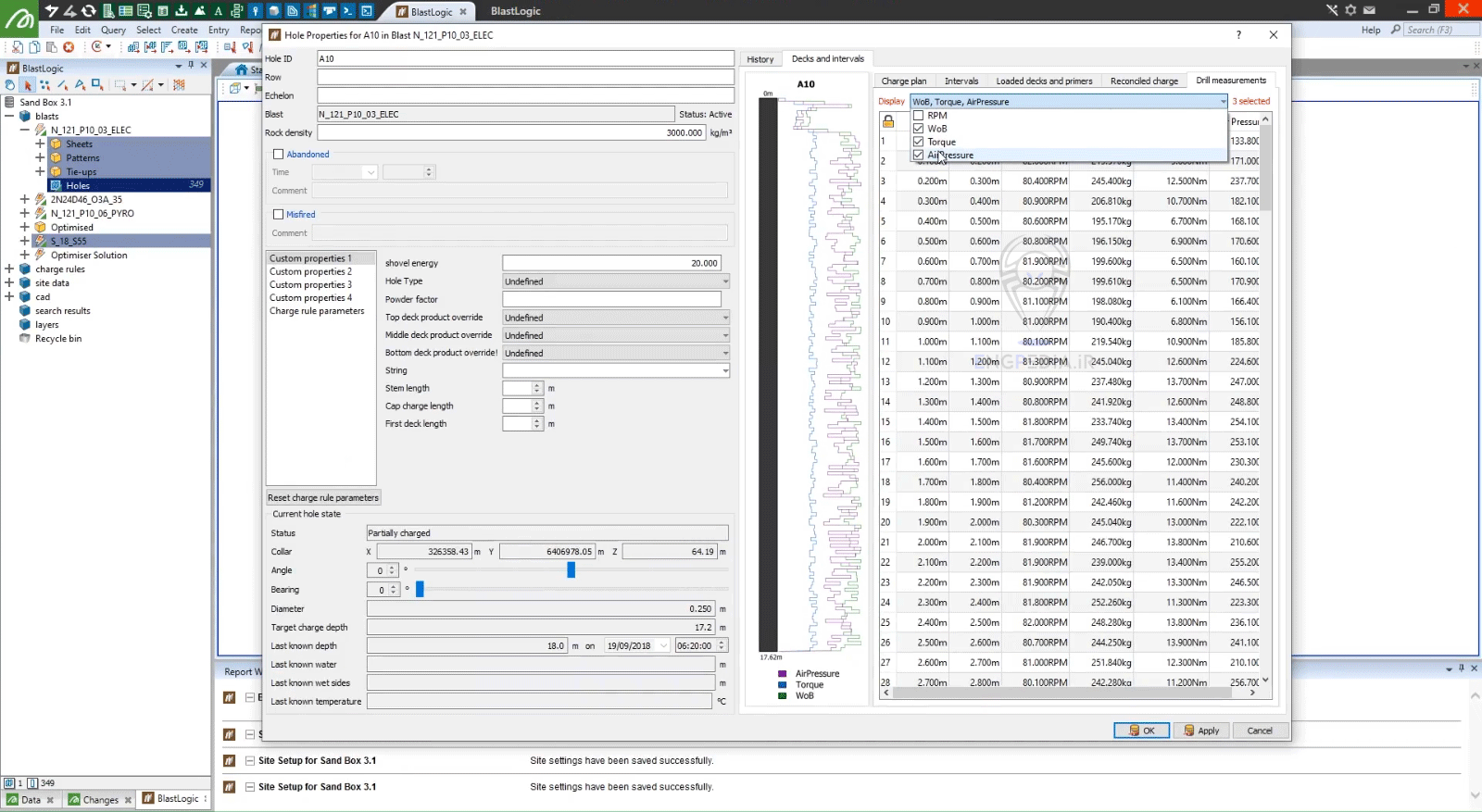Image resolution: width=1482 pixels, height=812 pixels.
Task: Click the lock icon in measurements table
Action: pos(888,121)
